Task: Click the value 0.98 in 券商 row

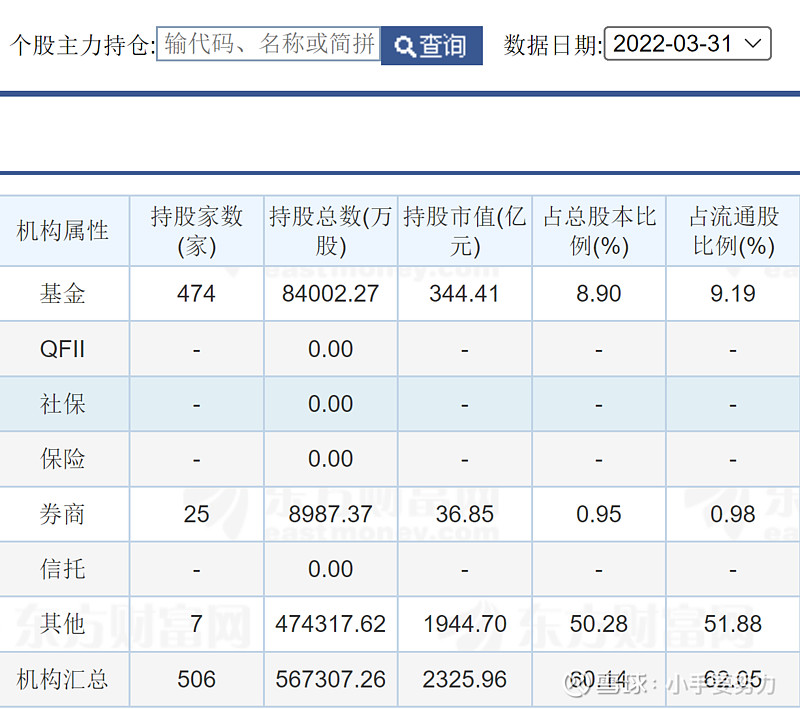Action: pos(733,514)
